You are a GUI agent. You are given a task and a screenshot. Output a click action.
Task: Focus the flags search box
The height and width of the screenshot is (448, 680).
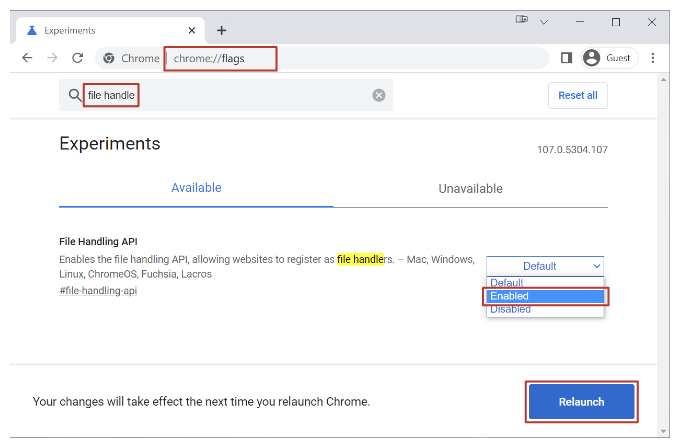click(x=226, y=95)
